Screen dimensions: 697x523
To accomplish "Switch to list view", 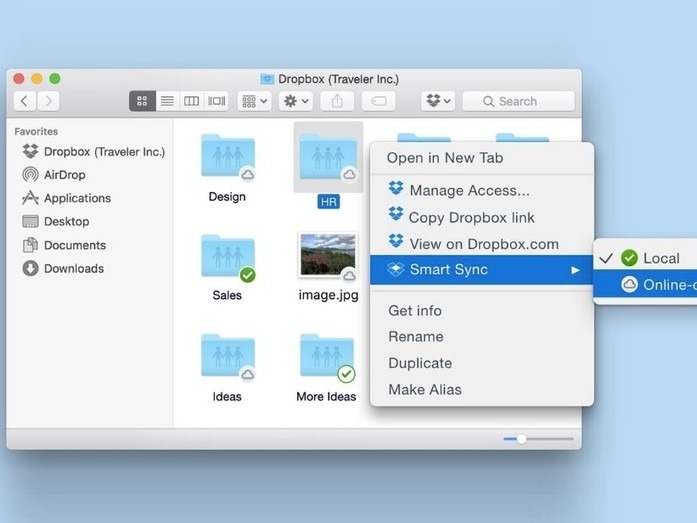I will 167,101.
